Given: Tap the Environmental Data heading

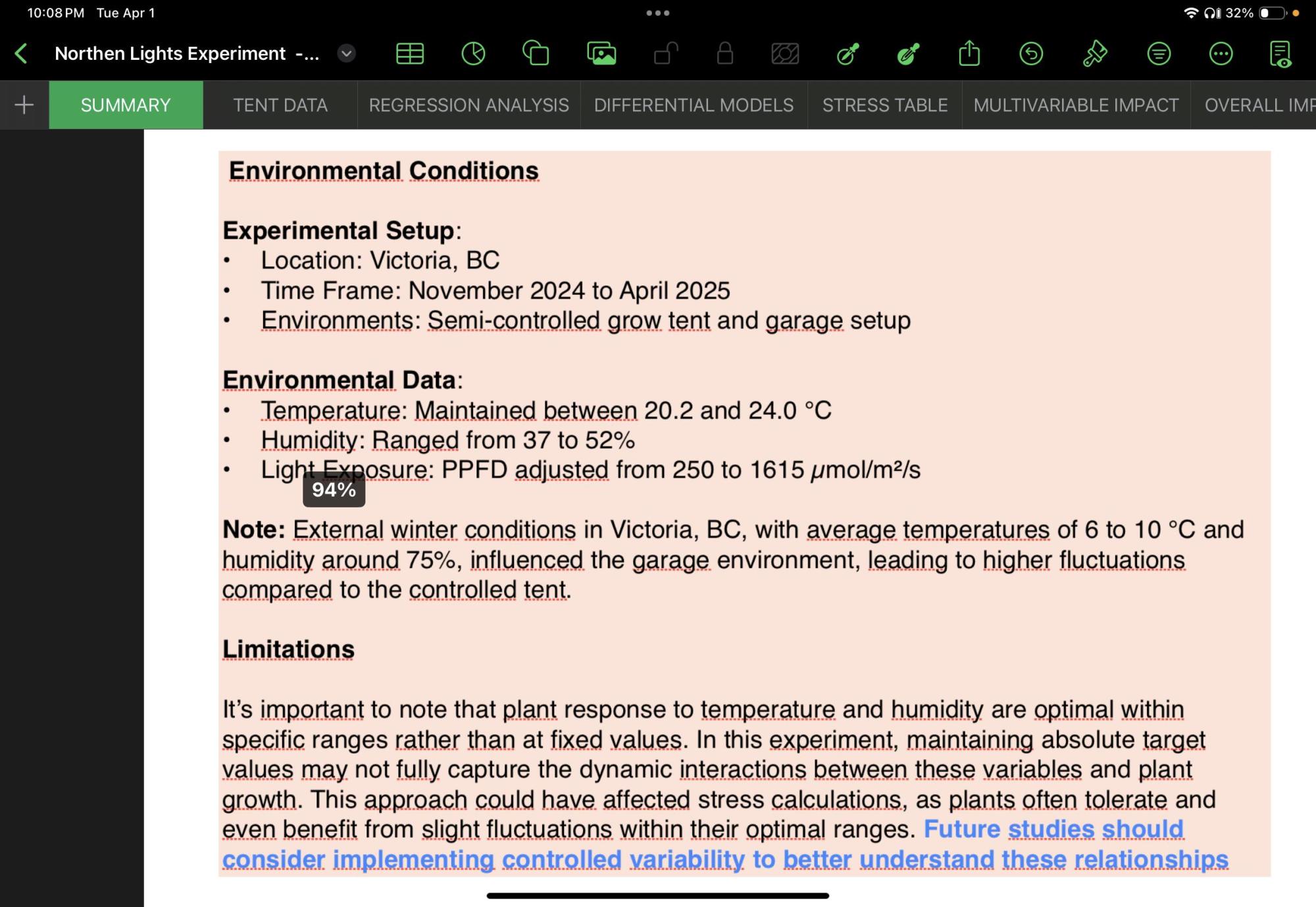Looking at the screenshot, I should (x=342, y=380).
